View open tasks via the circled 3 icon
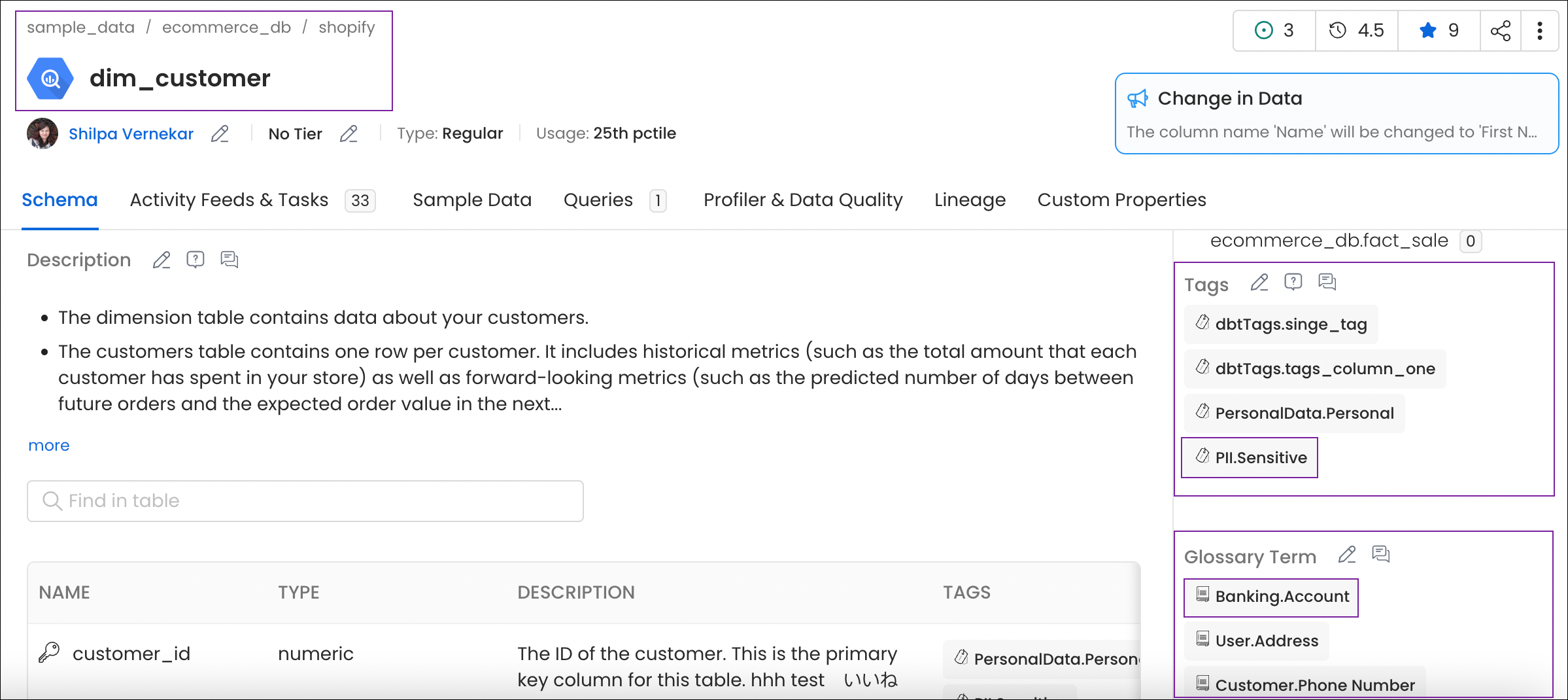 point(1272,30)
